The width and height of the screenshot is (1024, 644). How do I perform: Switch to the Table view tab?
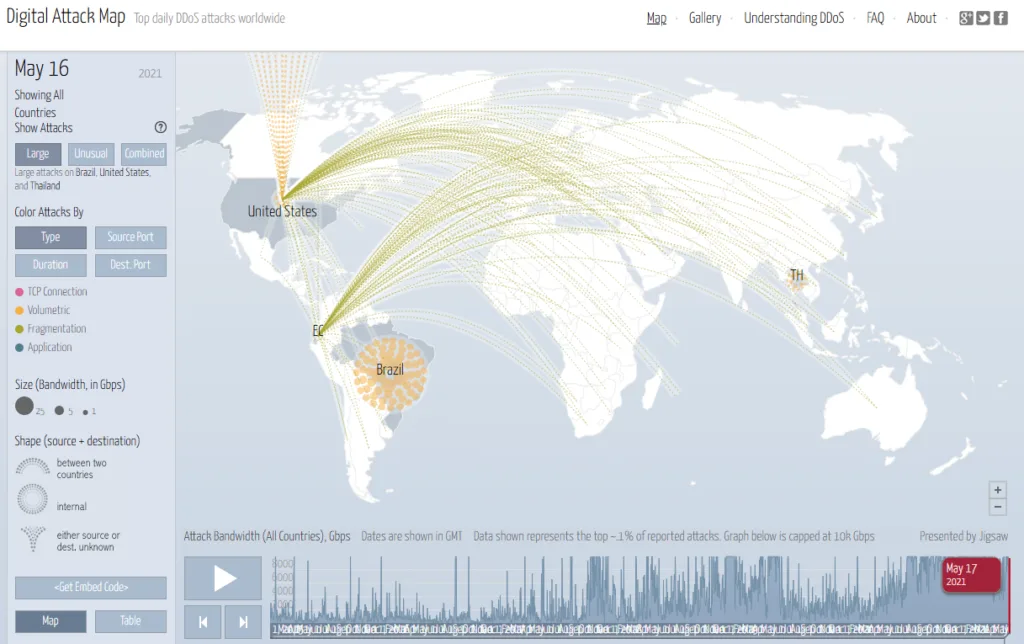click(131, 621)
